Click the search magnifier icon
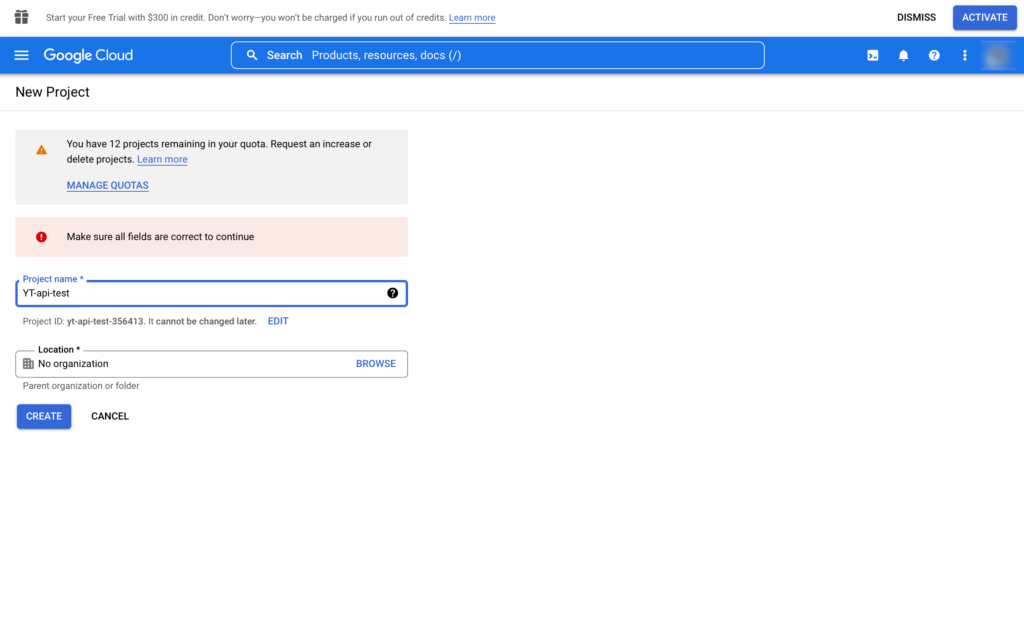The width and height of the screenshot is (1024, 632). click(252, 55)
